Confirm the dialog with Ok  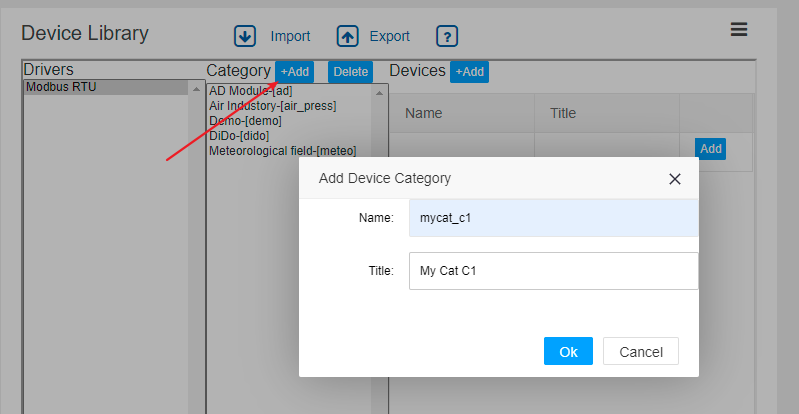click(568, 351)
